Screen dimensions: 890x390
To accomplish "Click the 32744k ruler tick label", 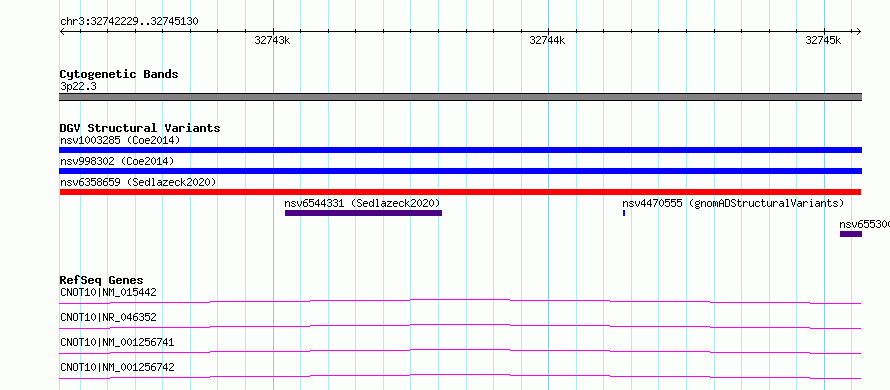I will 547,40.
